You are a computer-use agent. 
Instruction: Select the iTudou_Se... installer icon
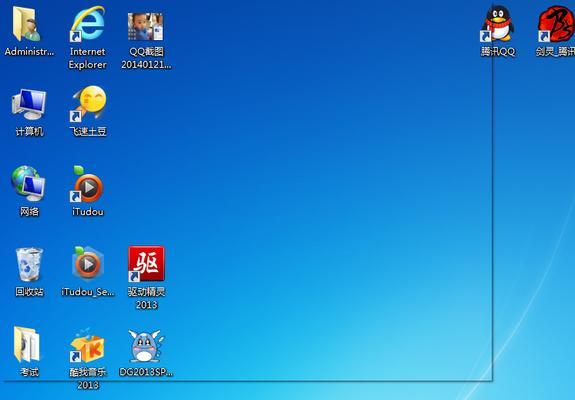tap(88, 264)
